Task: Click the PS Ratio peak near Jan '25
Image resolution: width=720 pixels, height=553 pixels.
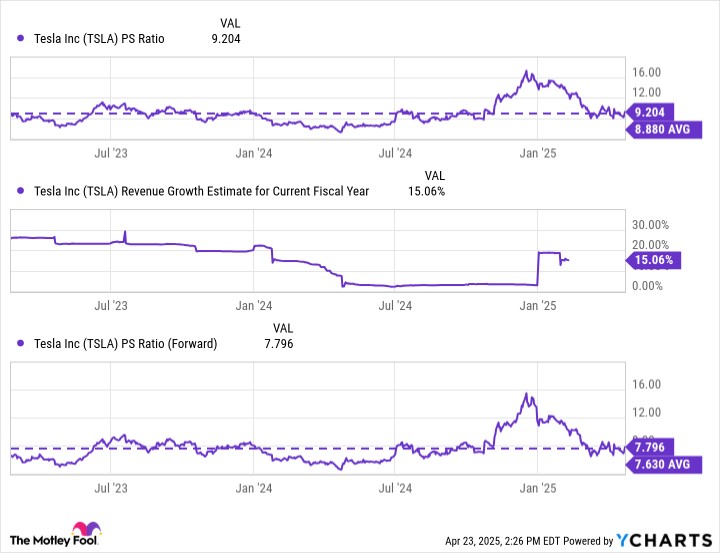Action: coord(526,72)
